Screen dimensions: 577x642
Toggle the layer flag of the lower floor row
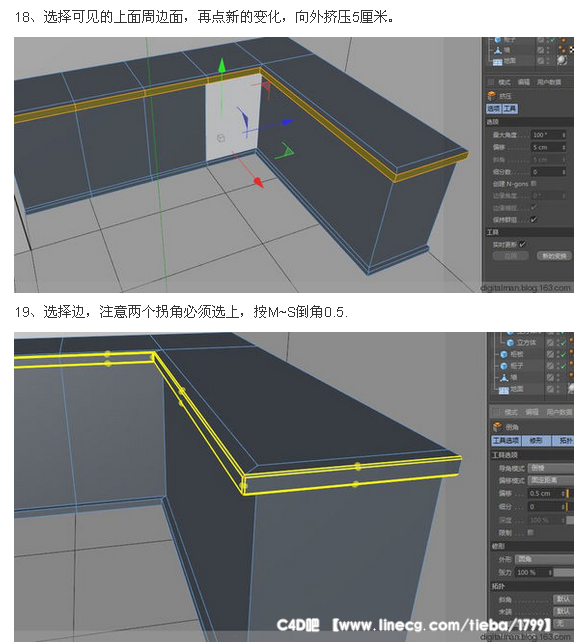[550, 389]
